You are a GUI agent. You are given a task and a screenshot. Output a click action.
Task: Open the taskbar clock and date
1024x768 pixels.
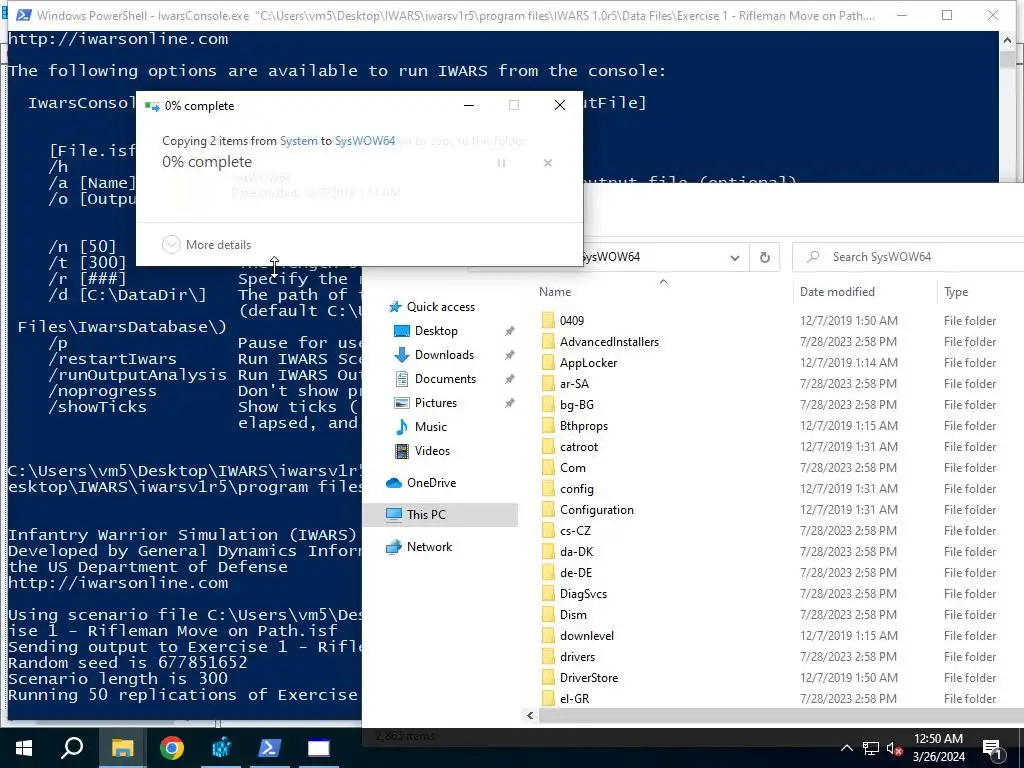(x=938, y=748)
